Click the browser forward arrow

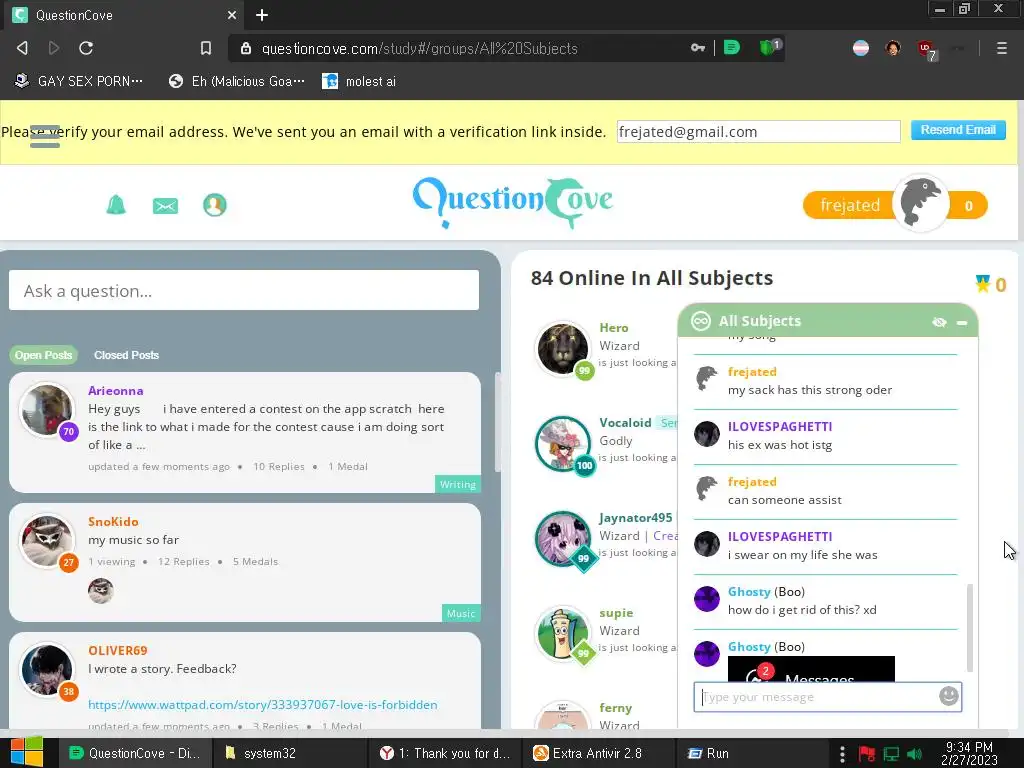54,48
